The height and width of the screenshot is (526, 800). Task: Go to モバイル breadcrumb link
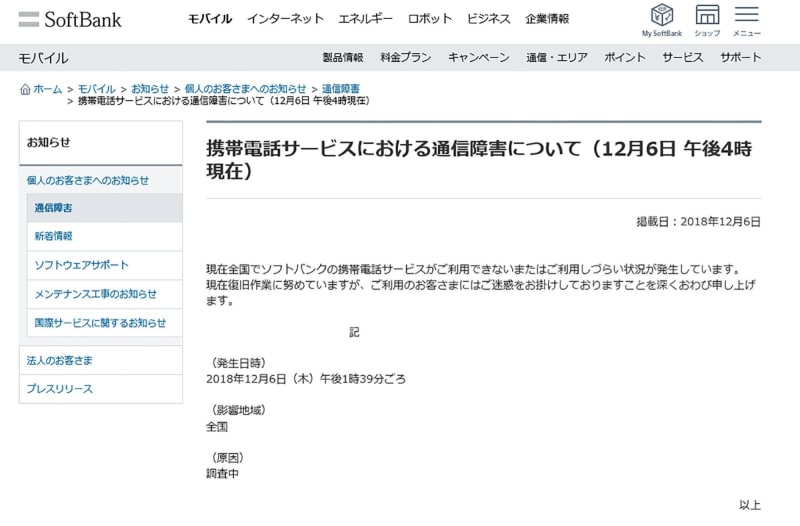(96, 89)
